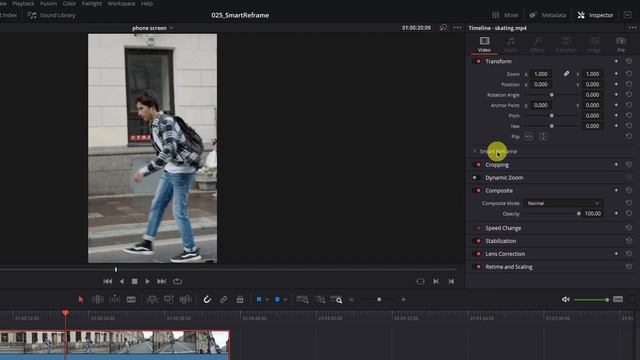640x360 pixels.
Task: Open the Mixer panel
Action: point(505,15)
